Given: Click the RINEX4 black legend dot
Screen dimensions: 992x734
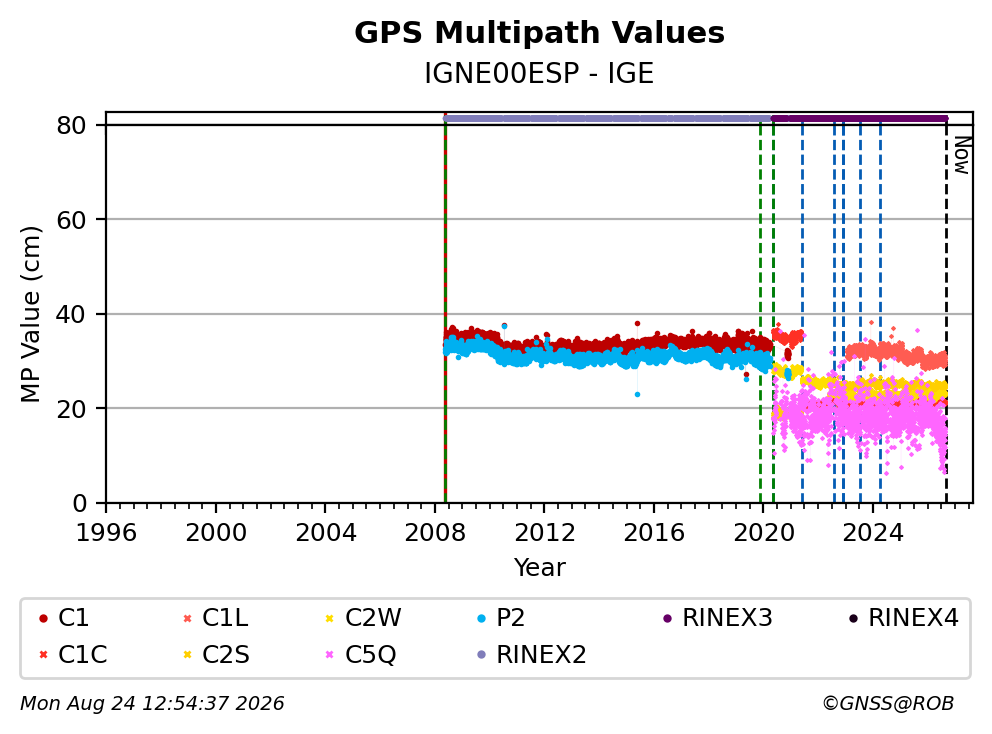Looking at the screenshot, I should coord(853,618).
